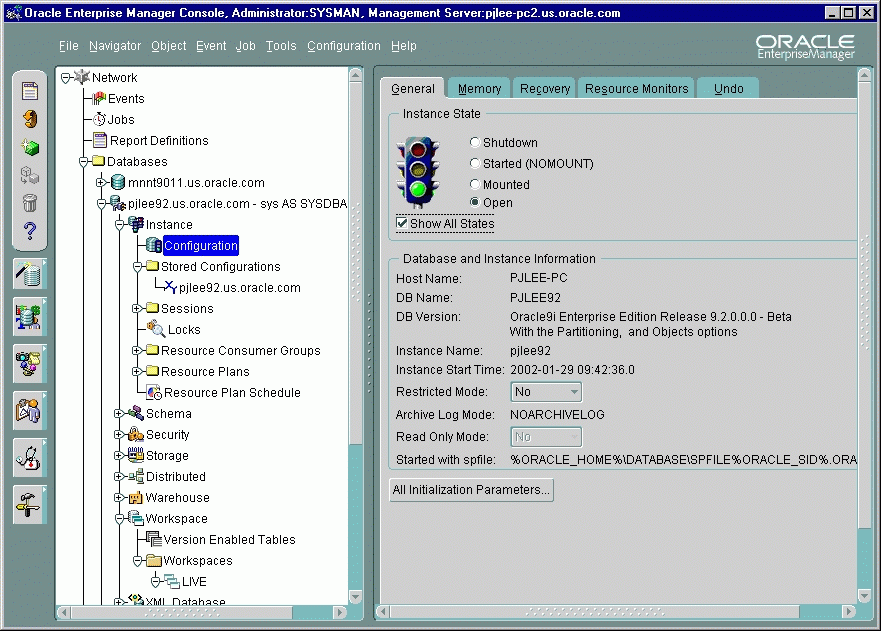The width and height of the screenshot is (881, 631).
Task: Click the report page icon at top of toolbar
Action: coord(30,92)
